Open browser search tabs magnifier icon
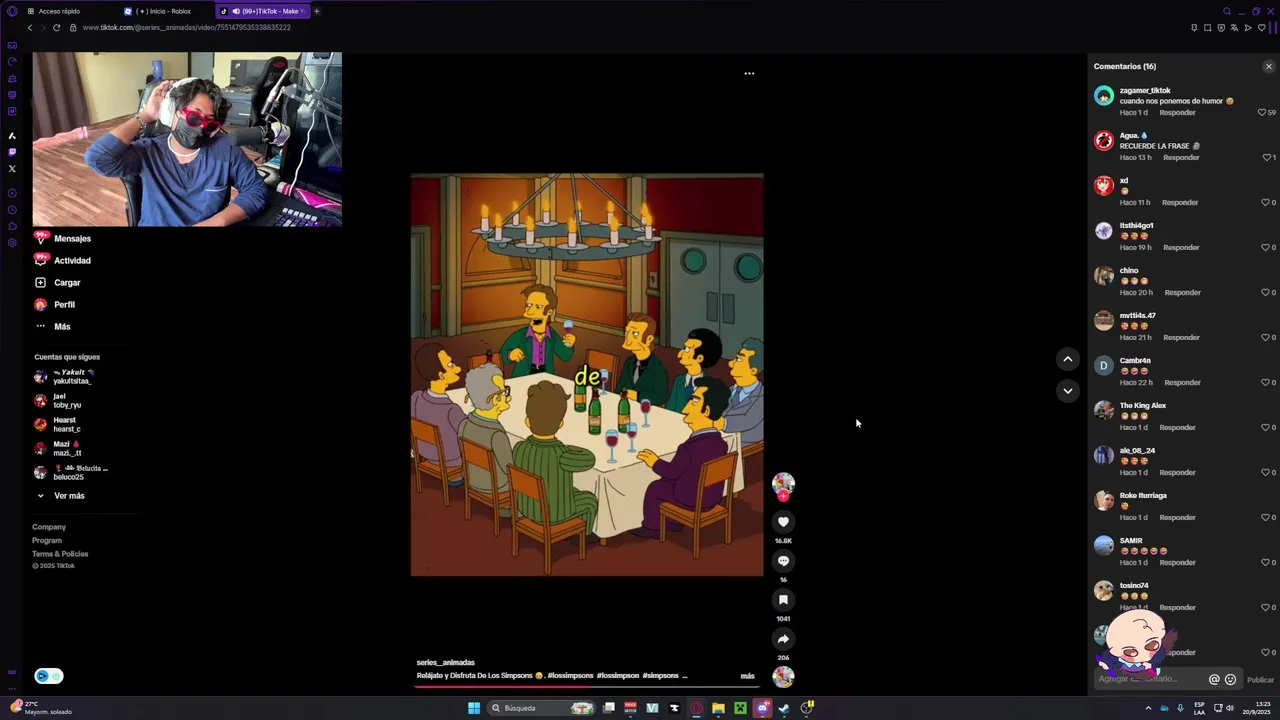 (1227, 11)
